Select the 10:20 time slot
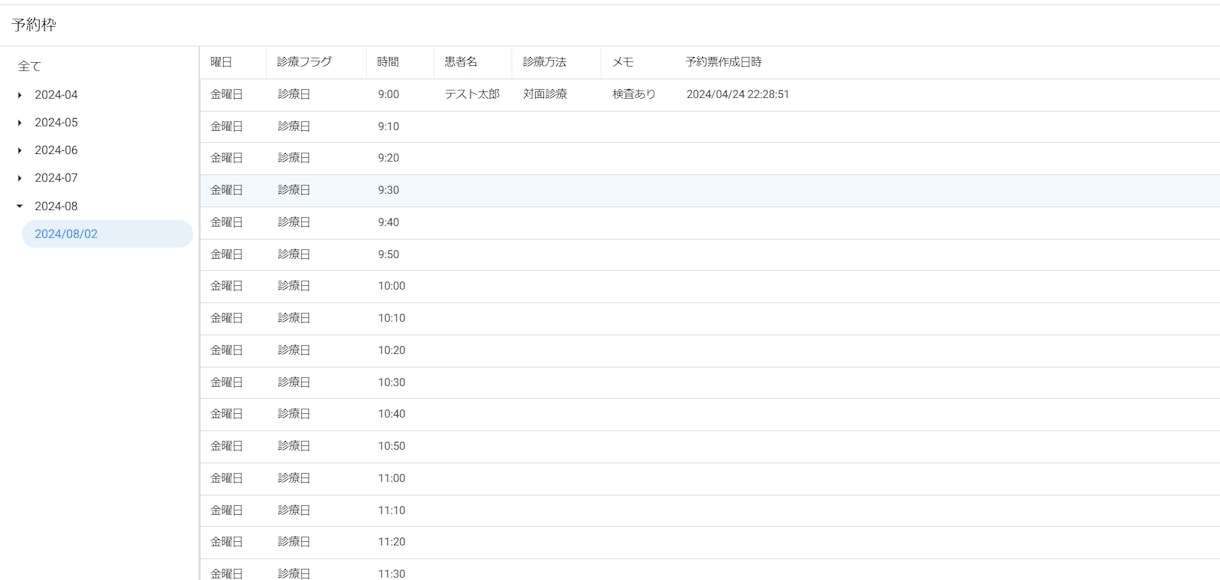This screenshot has height=580, width=1220. (391, 350)
